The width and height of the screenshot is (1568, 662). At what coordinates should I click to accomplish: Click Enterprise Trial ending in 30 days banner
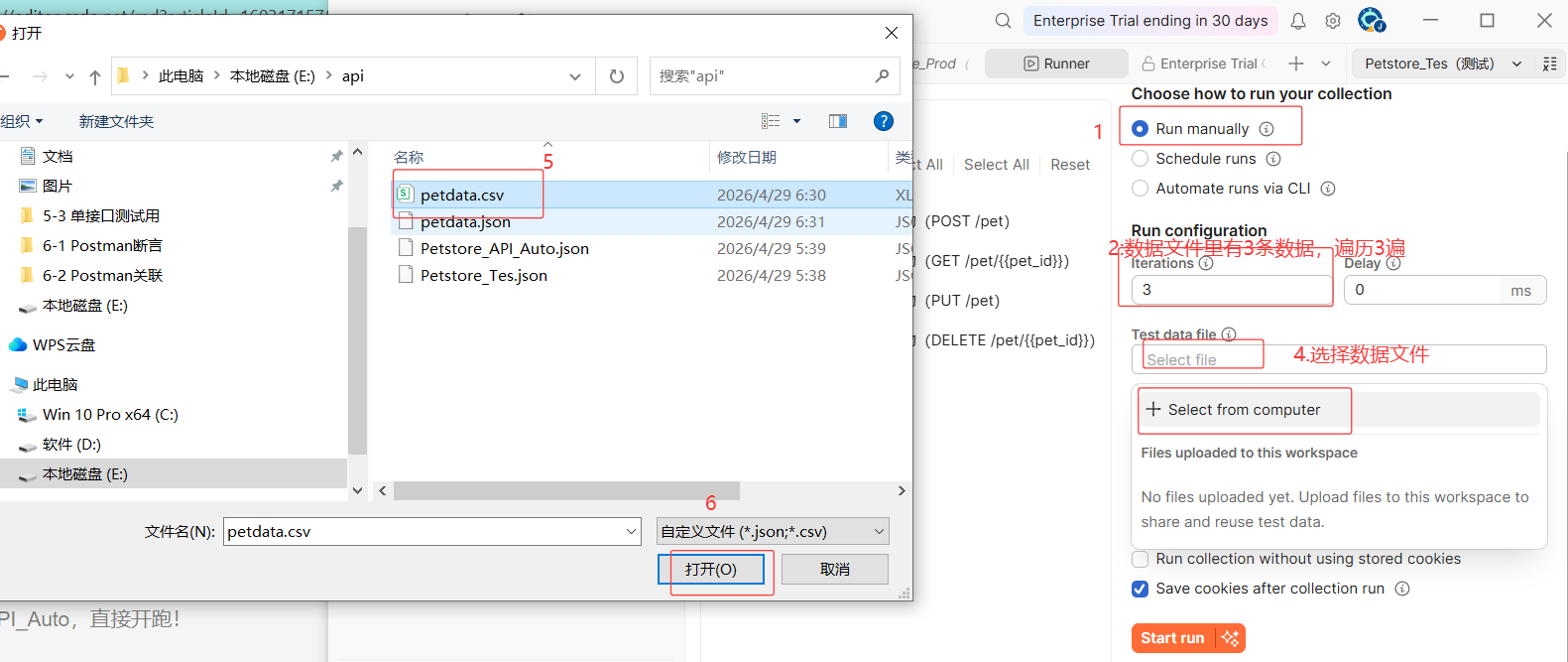click(x=1150, y=21)
